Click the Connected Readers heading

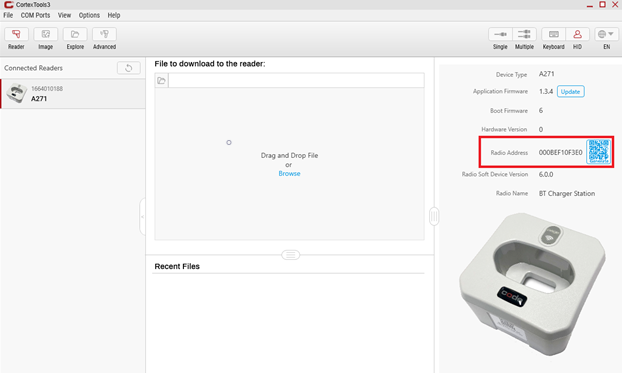pyautogui.click(x=33, y=68)
